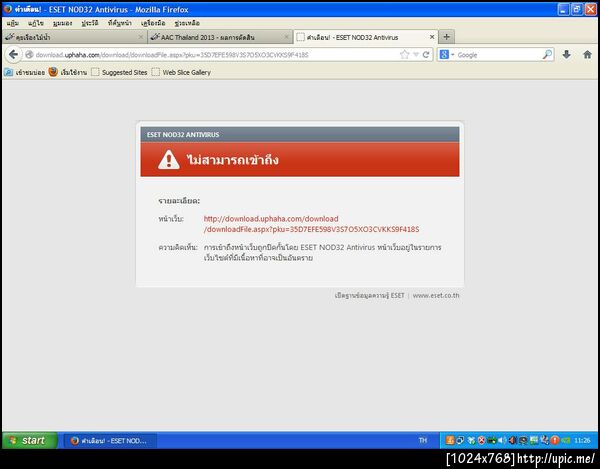This screenshot has width=600, height=469.
Task: Open the ESET knowledge base link
Action: 369,295
